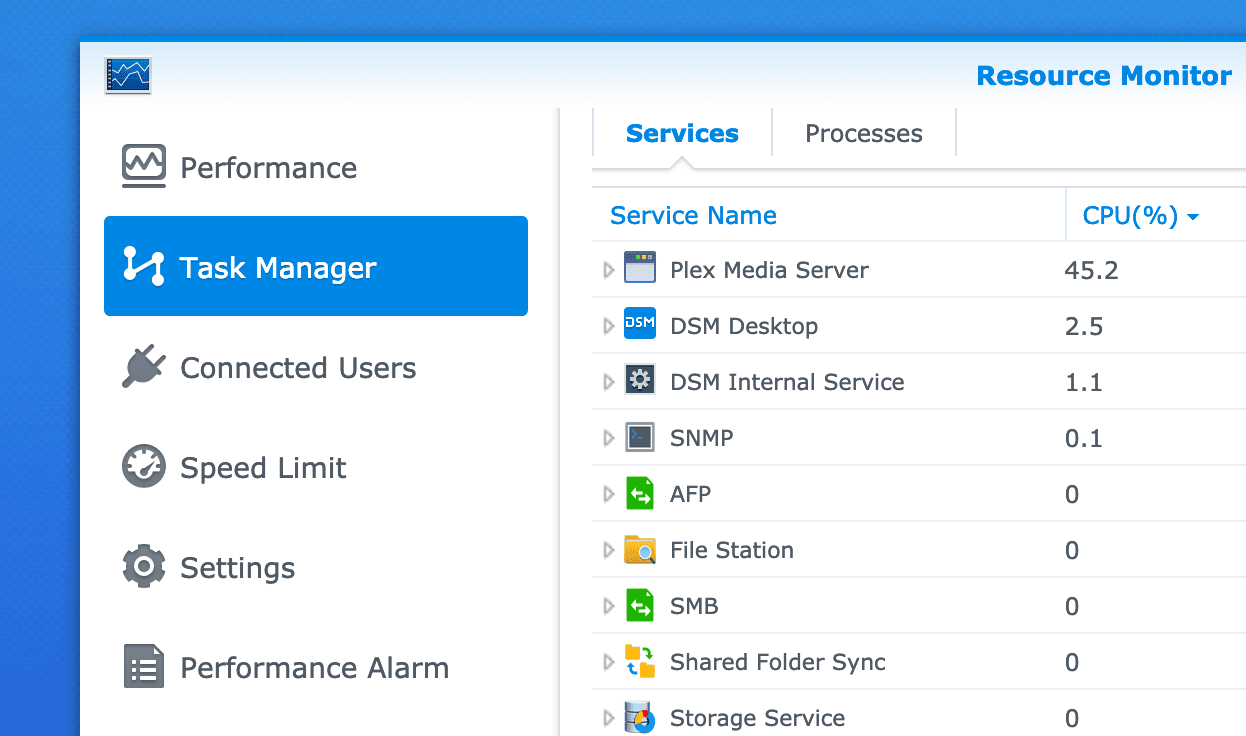Click the SNMP terminal icon
This screenshot has height=736, width=1246.
pyautogui.click(x=640, y=437)
